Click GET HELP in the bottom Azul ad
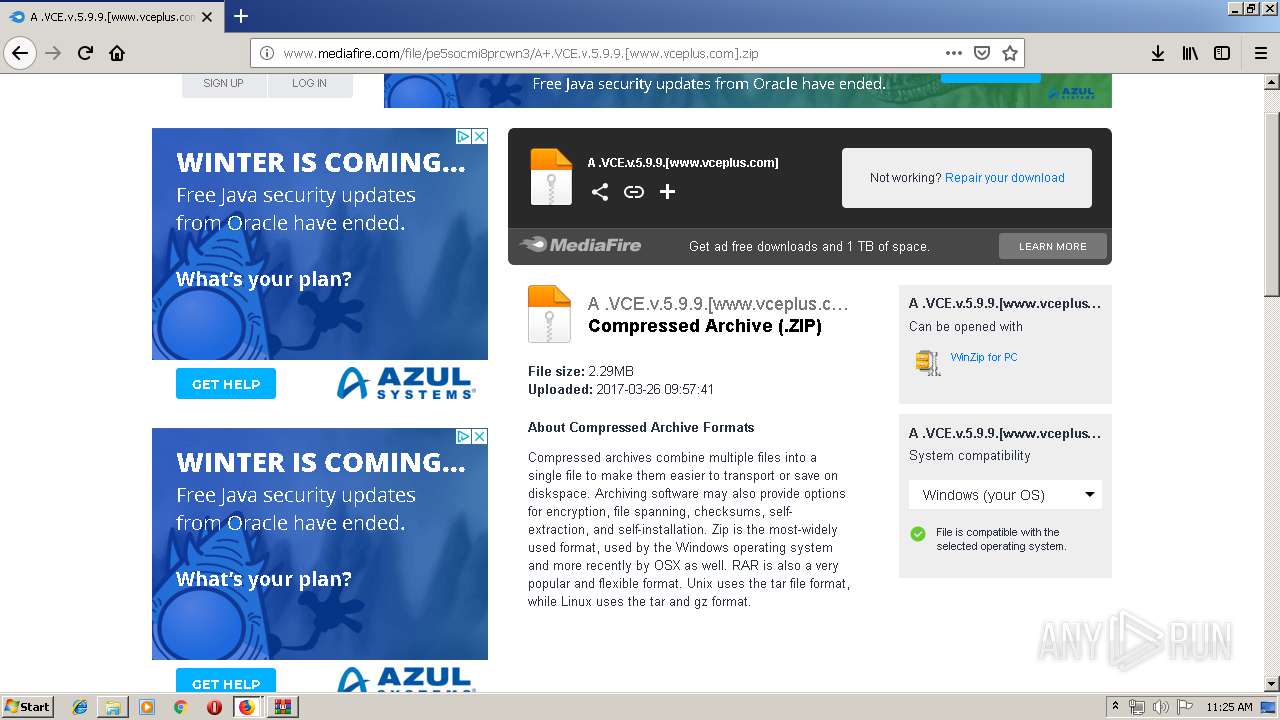 (x=226, y=683)
